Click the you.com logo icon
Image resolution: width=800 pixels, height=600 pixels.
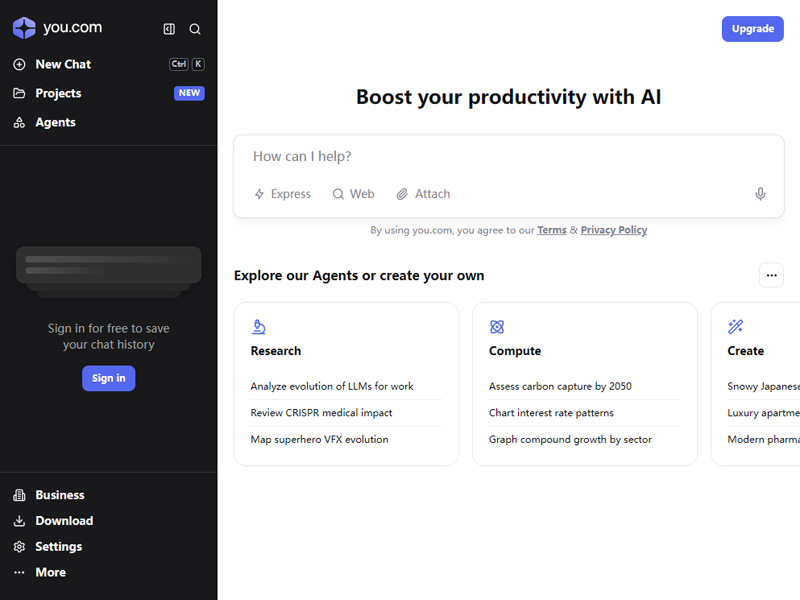(24, 28)
